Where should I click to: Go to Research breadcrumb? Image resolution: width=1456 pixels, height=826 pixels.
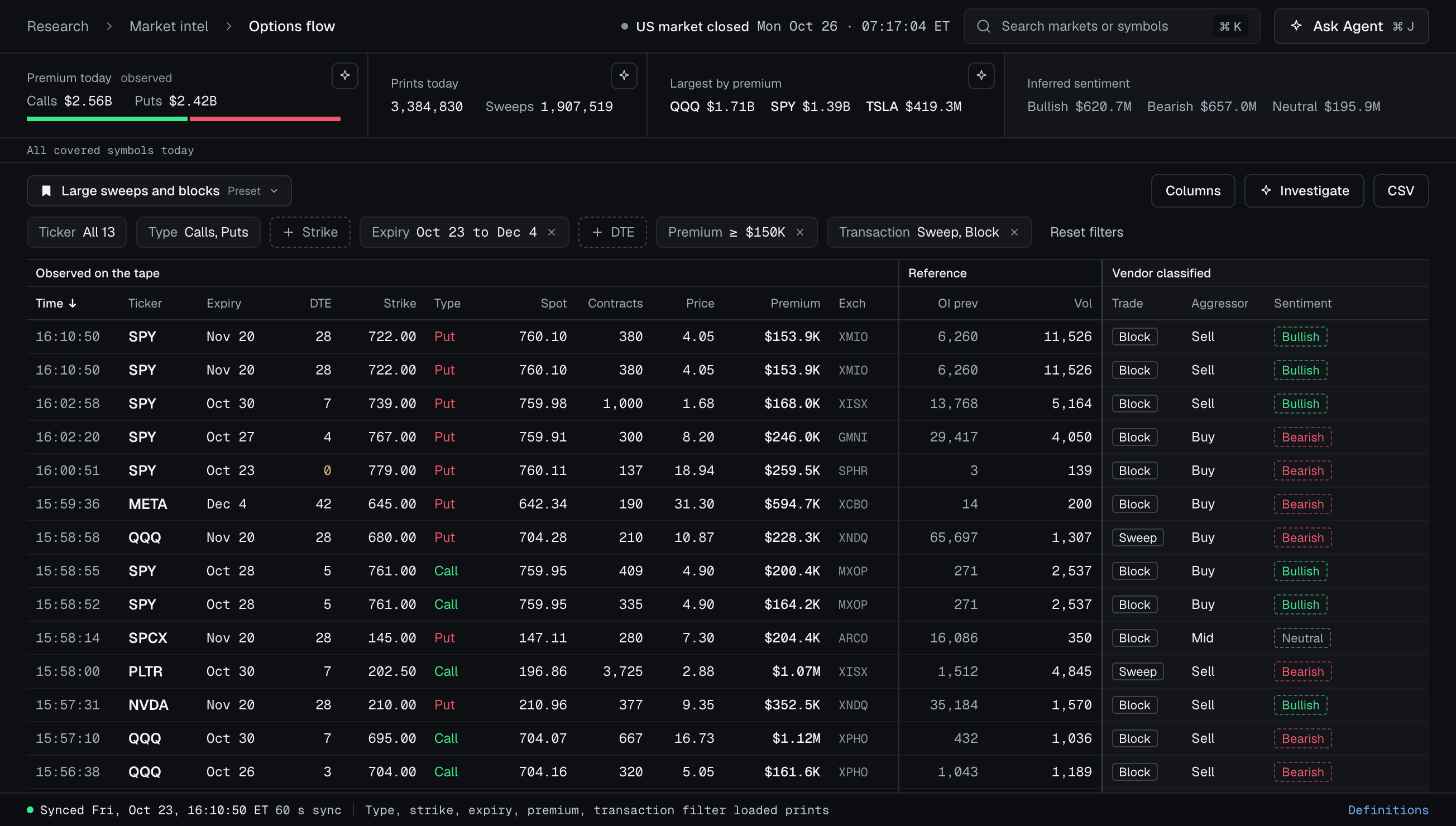click(58, 27)
